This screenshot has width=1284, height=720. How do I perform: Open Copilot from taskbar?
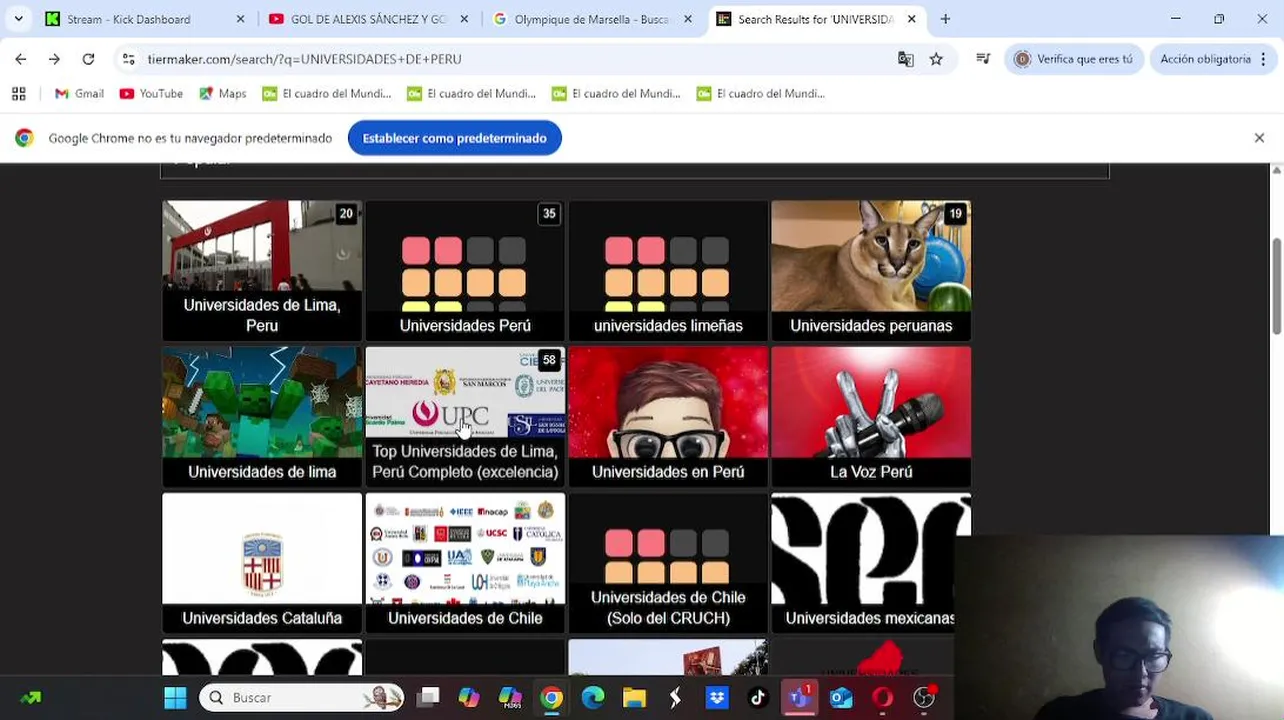pos(469,697)
